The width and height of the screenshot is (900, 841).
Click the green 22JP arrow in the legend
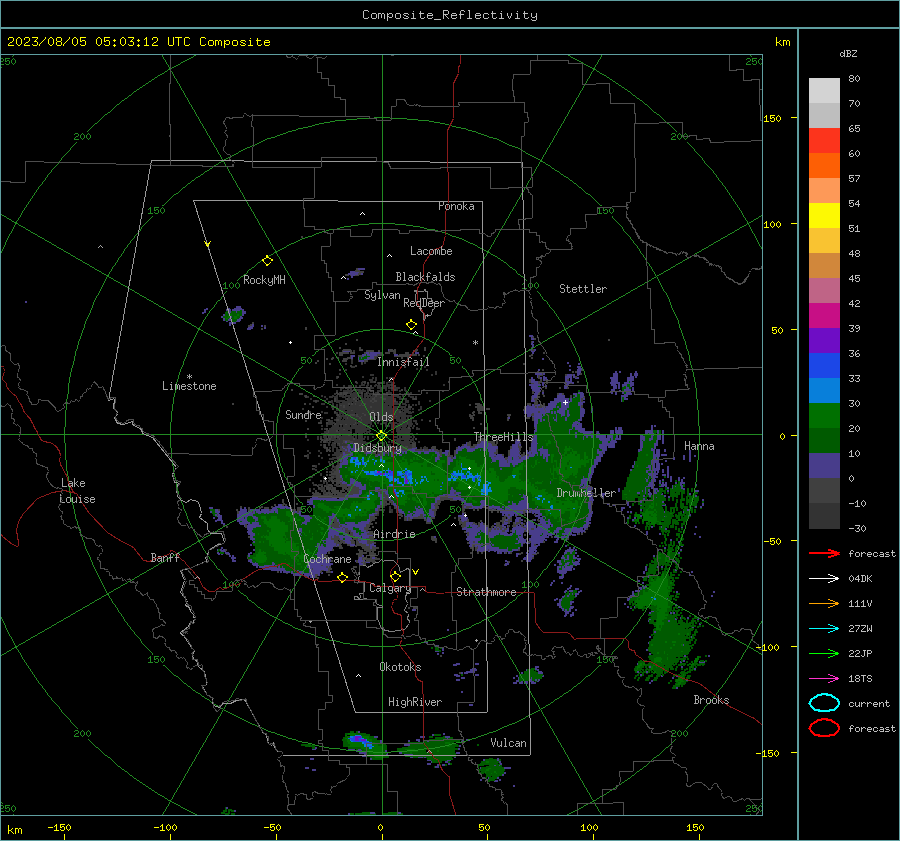824,653
